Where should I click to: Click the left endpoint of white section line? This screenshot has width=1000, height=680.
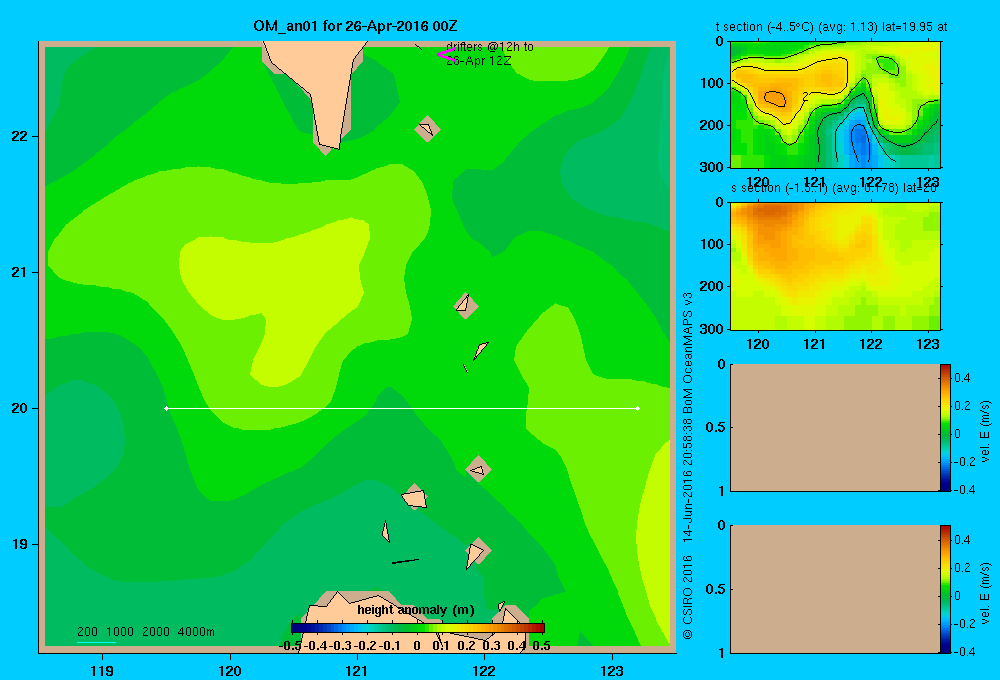(166, 408)
